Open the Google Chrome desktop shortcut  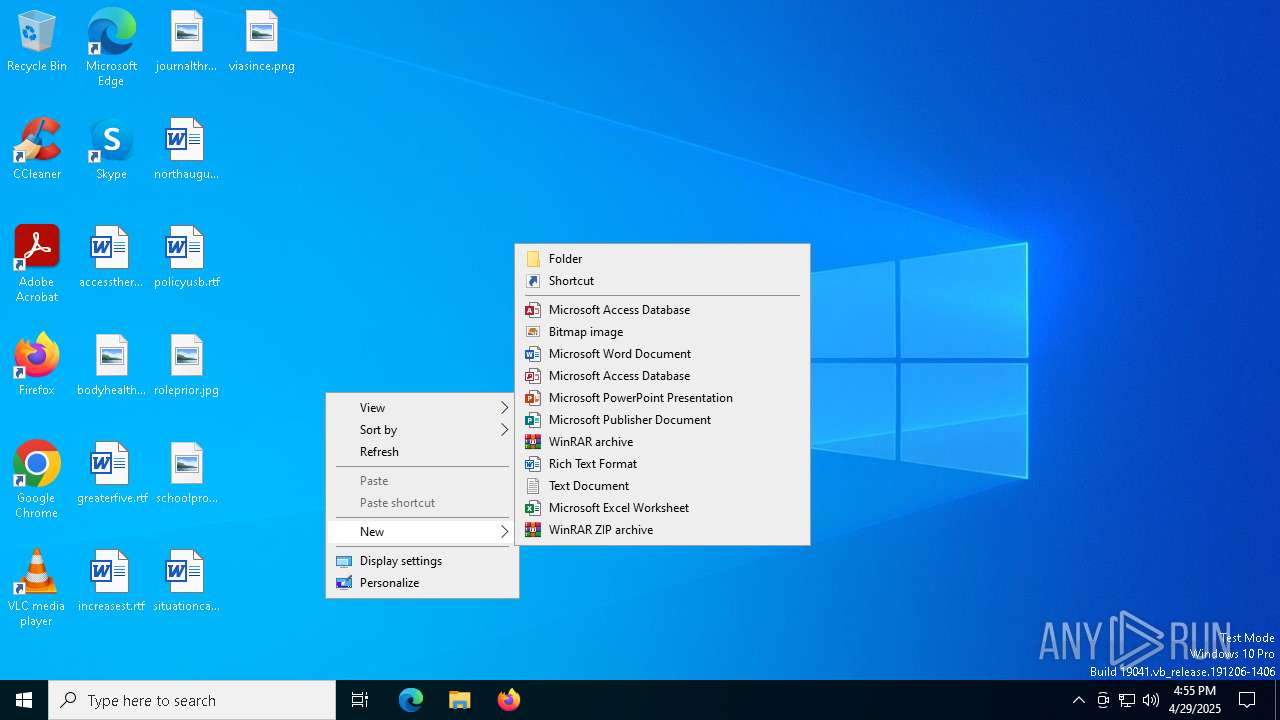(37, 480)
